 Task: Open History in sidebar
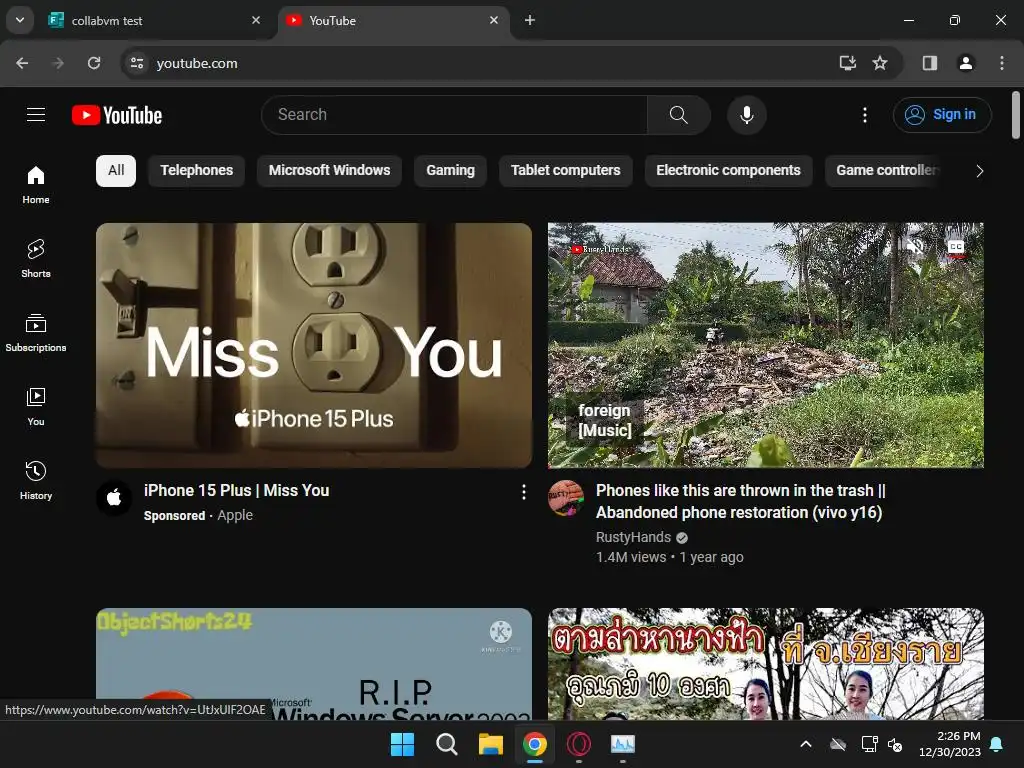(x=36, y=481)
